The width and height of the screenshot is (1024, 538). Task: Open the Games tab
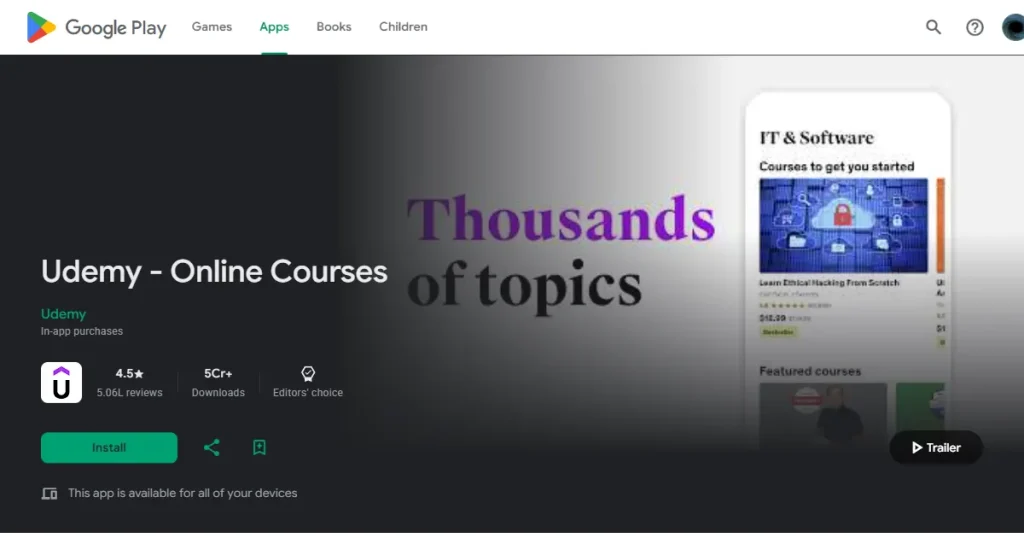212,27
